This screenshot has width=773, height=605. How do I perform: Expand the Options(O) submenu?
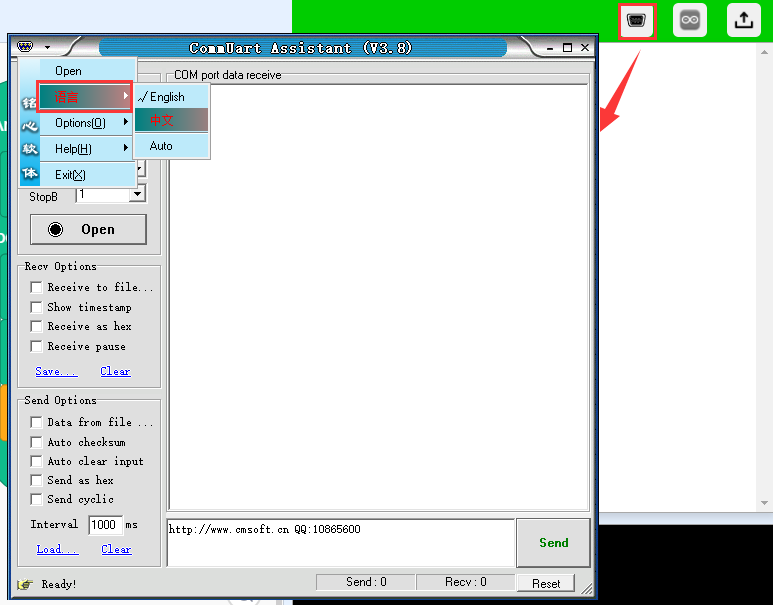click(x=88, y=123)
